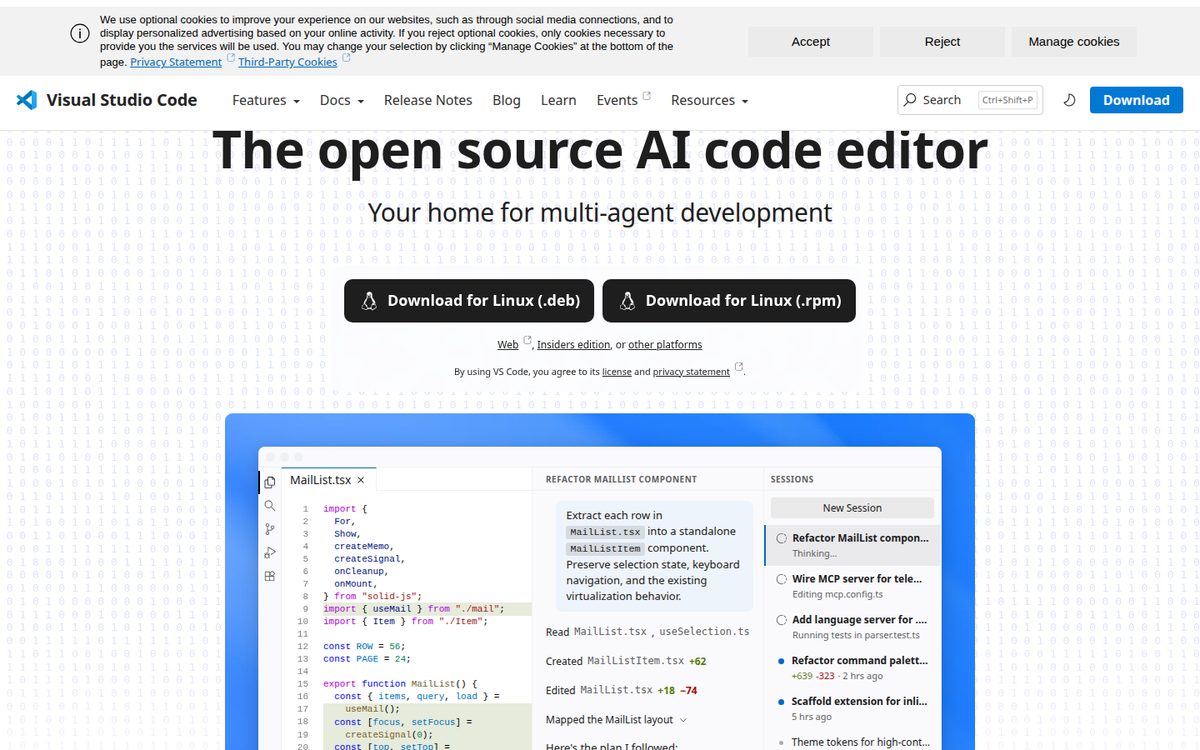Viewport: 1200px width, 750px height.
Task: Click the cookie banner info icon
Action: [80, 33]
